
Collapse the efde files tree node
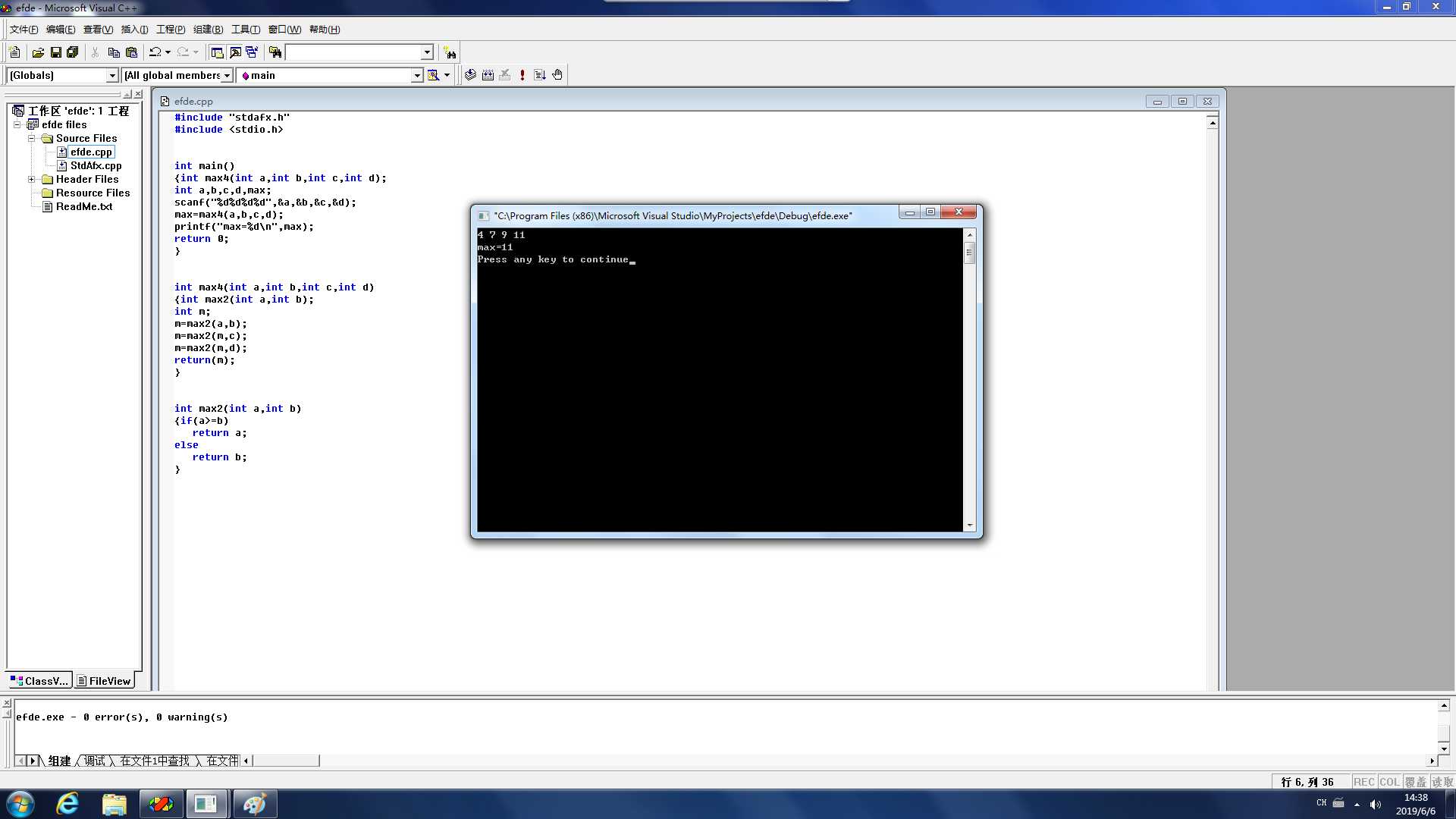coord(17,124)
